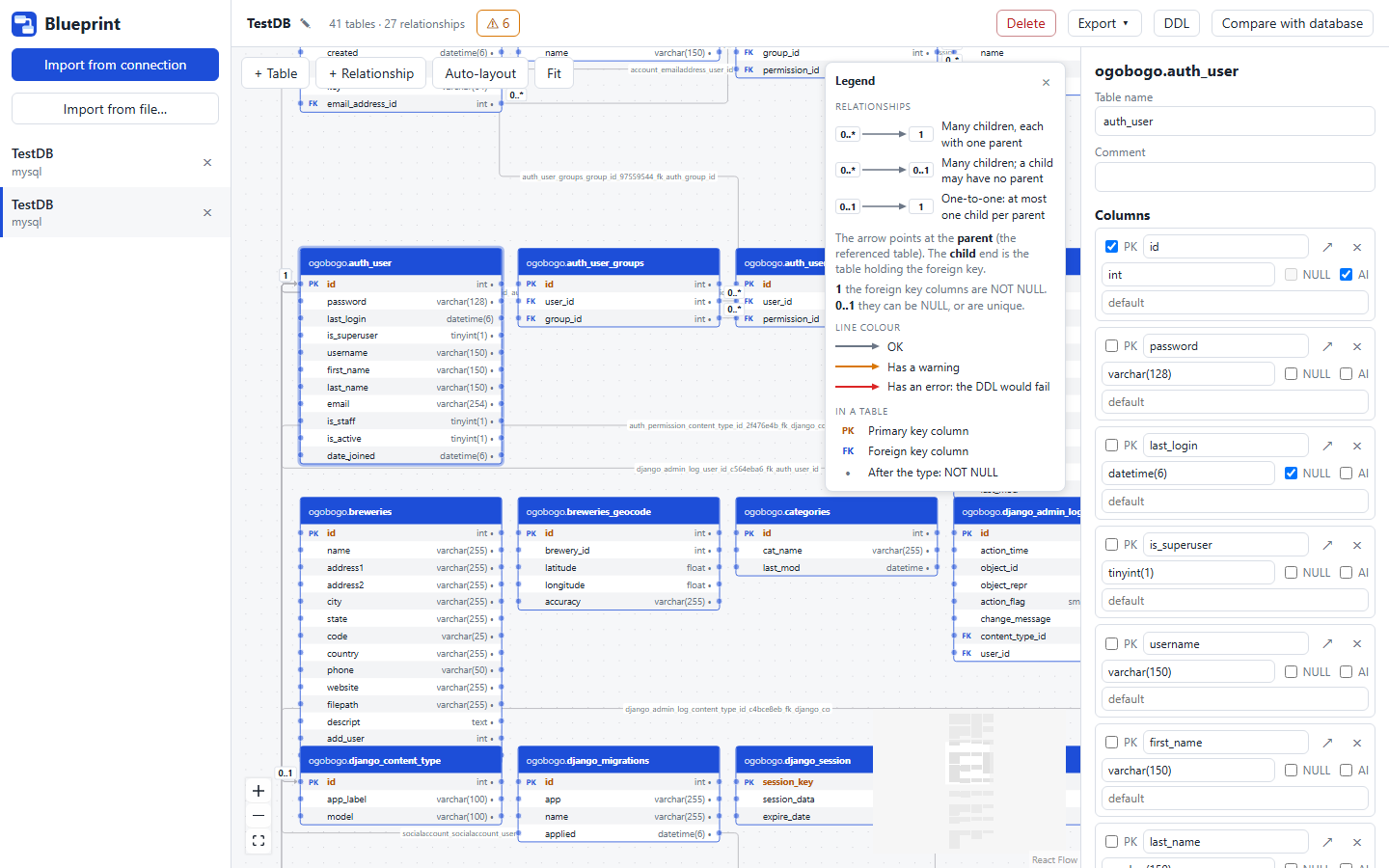The width and height of the screenshot is (1389, 868).
Task: Uncheck NULL for the last_login column
Action: click(x=1291, y=474)
